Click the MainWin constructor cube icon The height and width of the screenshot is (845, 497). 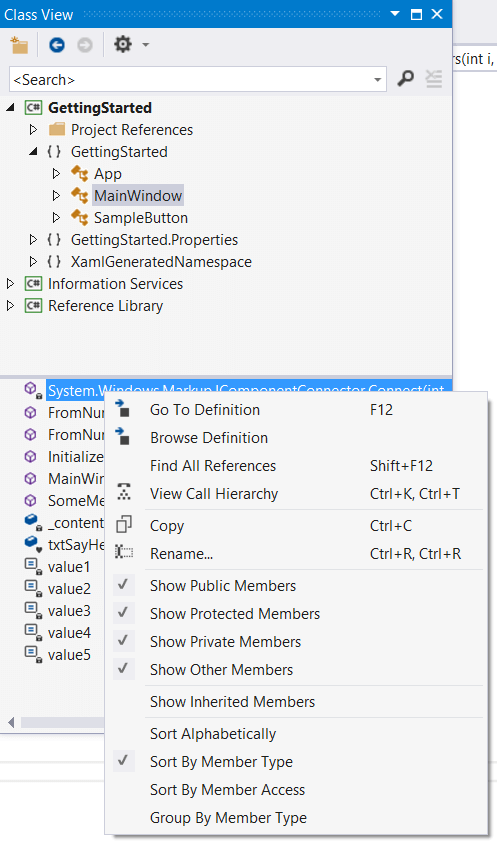click(31, 479)
